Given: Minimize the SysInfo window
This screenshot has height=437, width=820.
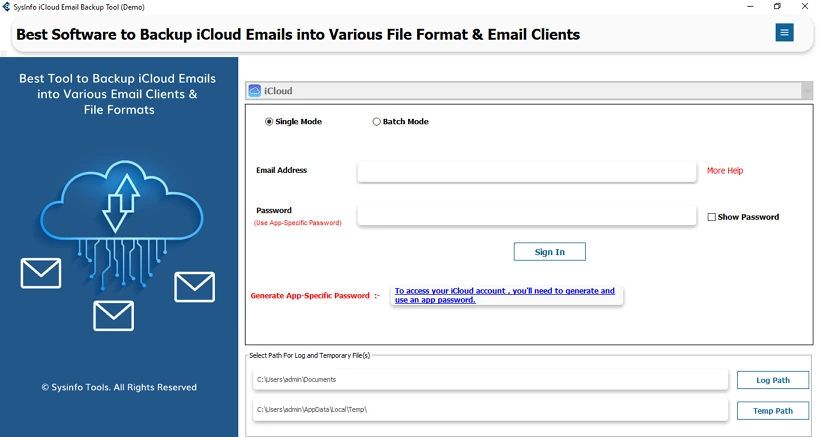Looking at the screenshot, I should [x=750, y=6].
